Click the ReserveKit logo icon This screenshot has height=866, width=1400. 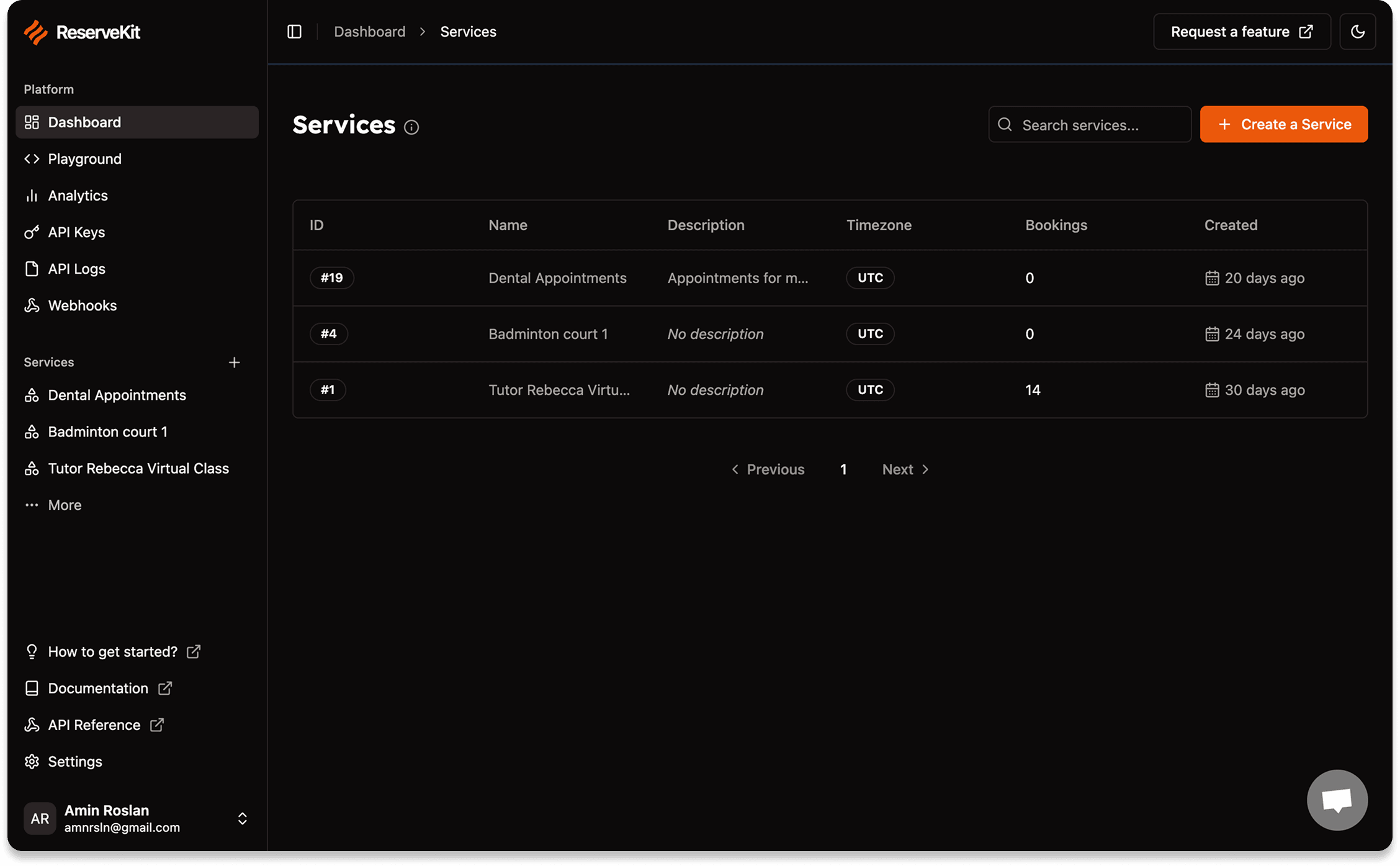point(35,32)
